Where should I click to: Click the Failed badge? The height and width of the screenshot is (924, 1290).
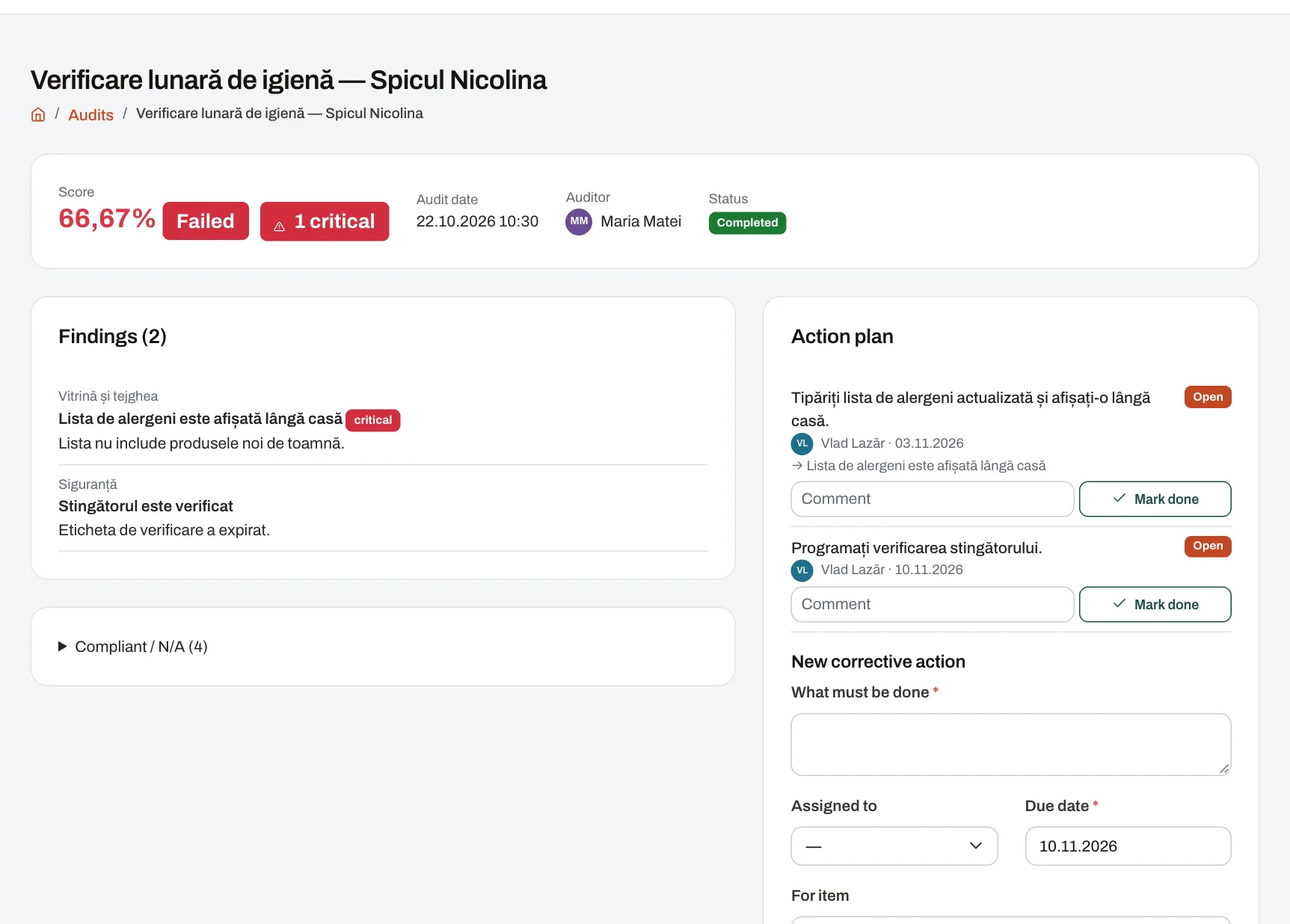tap(206, 221)
